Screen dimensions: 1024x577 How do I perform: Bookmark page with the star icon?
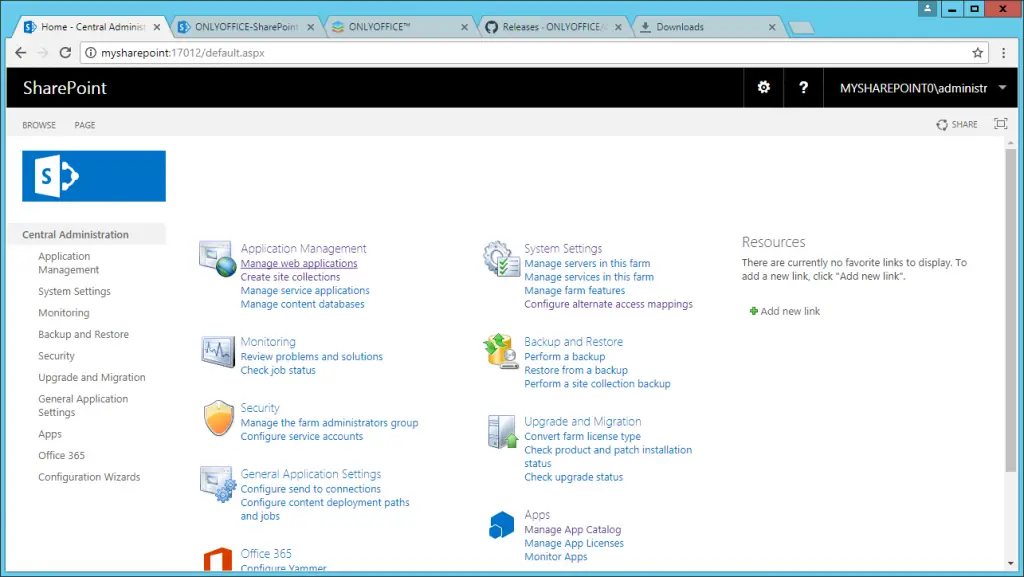(977, 53)
